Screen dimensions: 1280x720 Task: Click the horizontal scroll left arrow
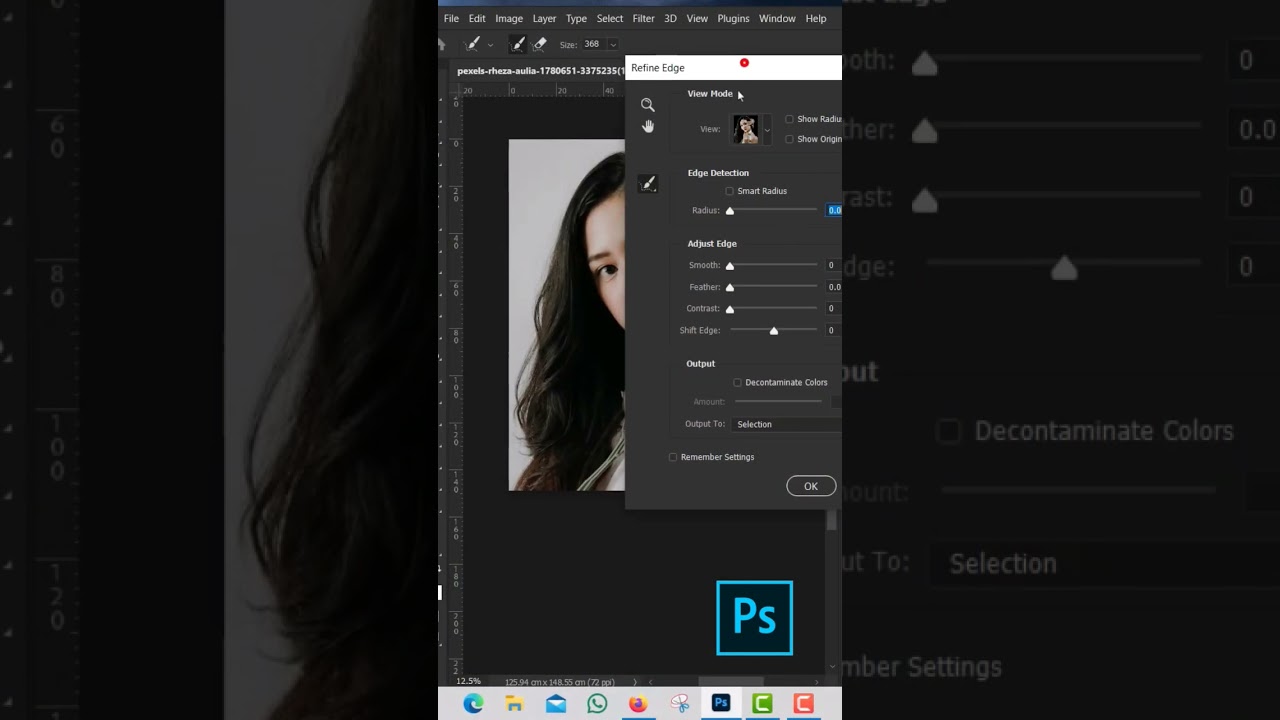coord(650,682)
